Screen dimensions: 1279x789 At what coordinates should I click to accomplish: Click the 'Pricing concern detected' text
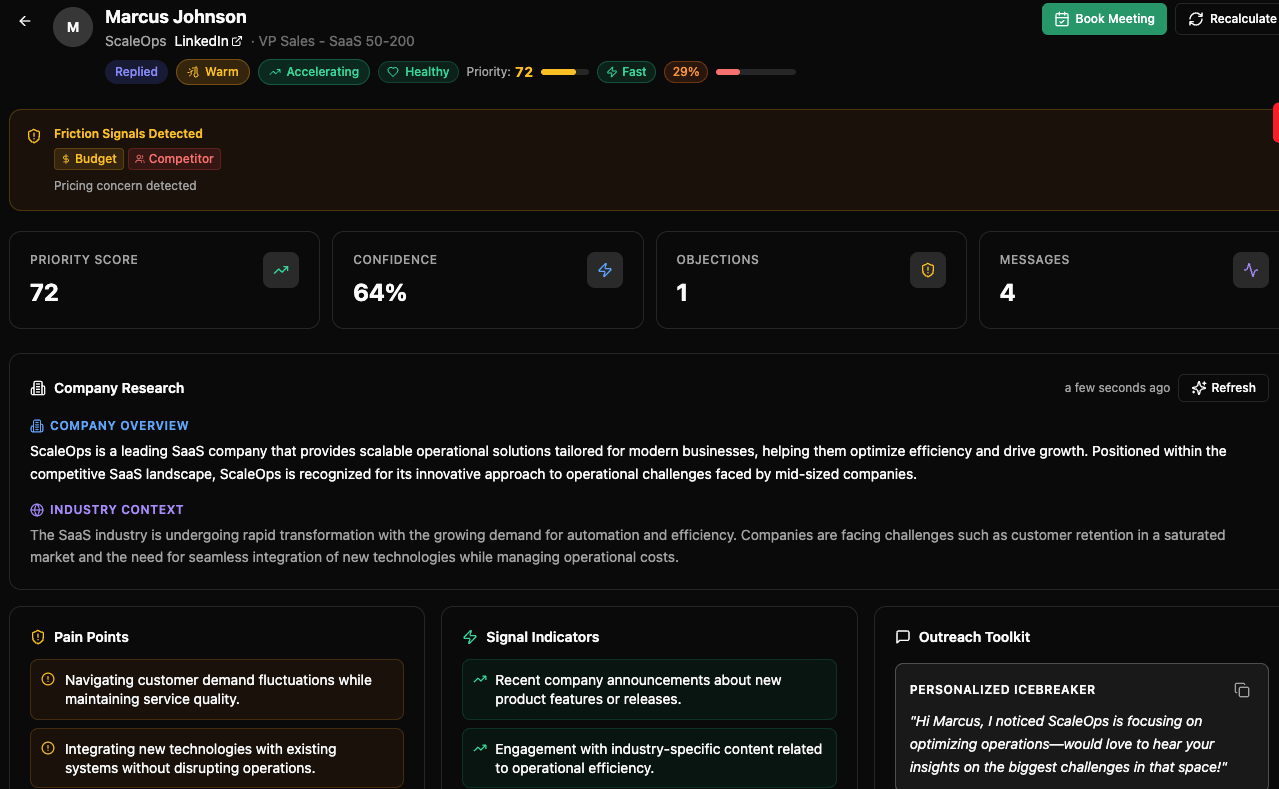pyautogui.click(x=125, y=186)
